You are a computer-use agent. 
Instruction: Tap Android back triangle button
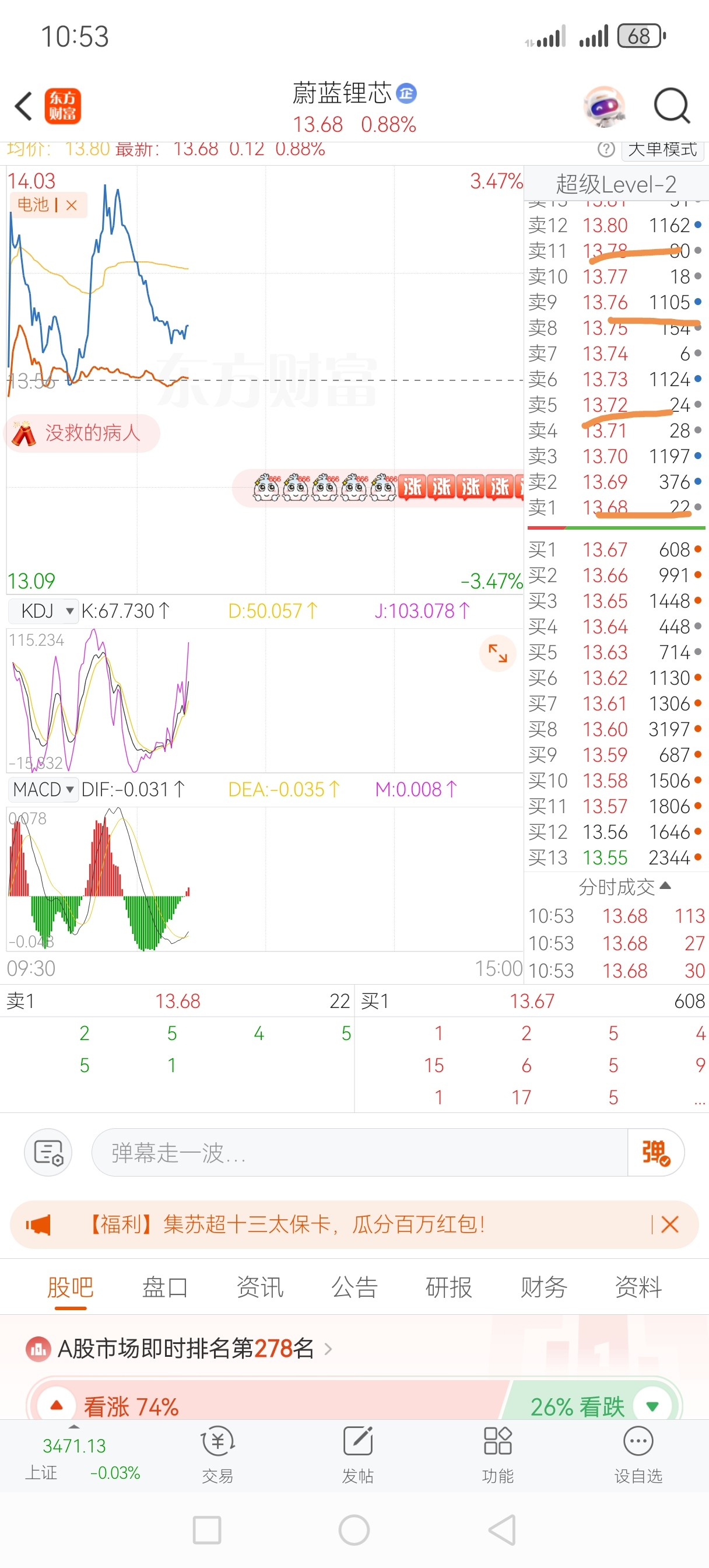tap(503, 1529)
